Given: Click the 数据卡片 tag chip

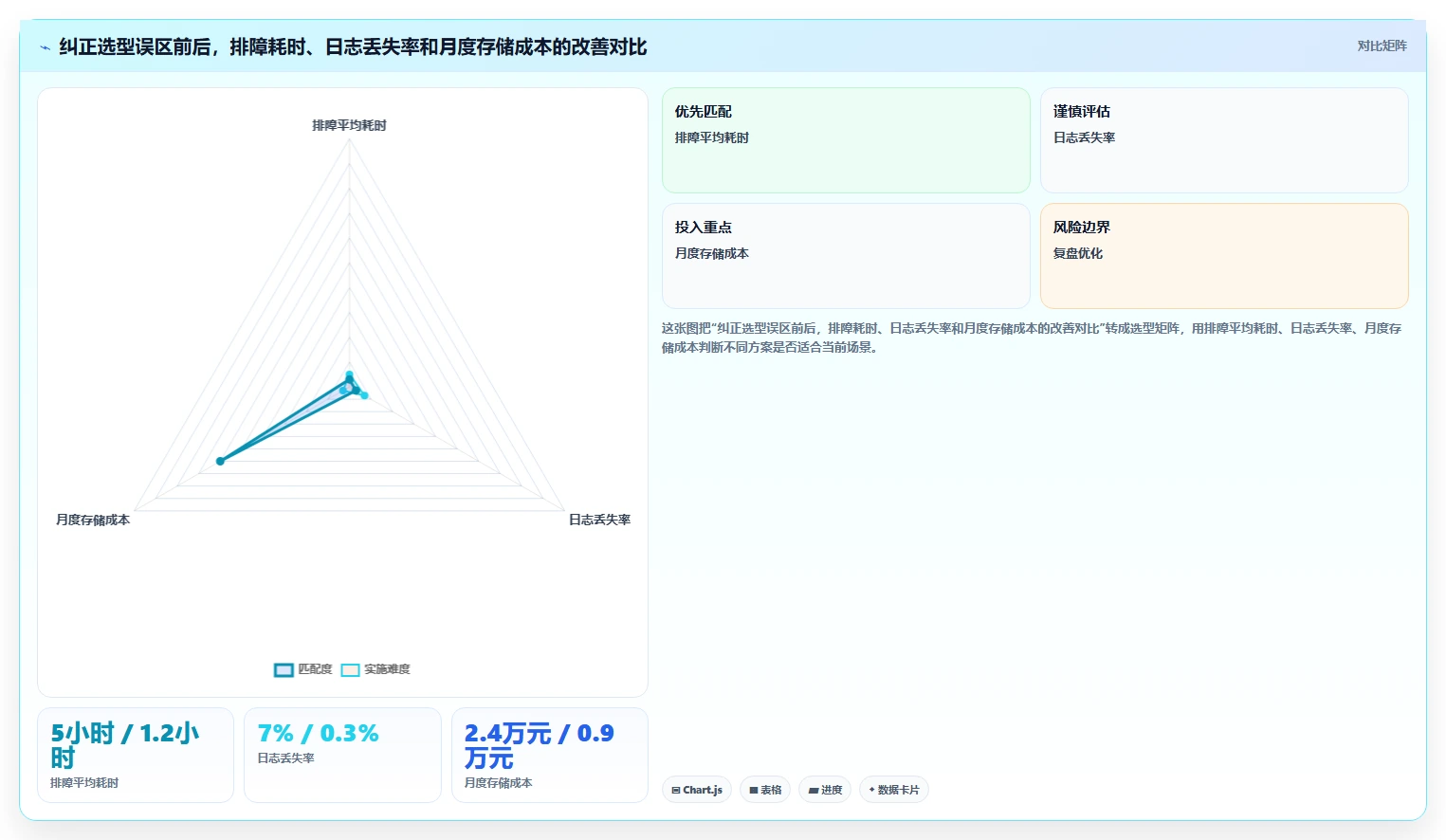Looking at the screenshot, I should coord(894,790).
